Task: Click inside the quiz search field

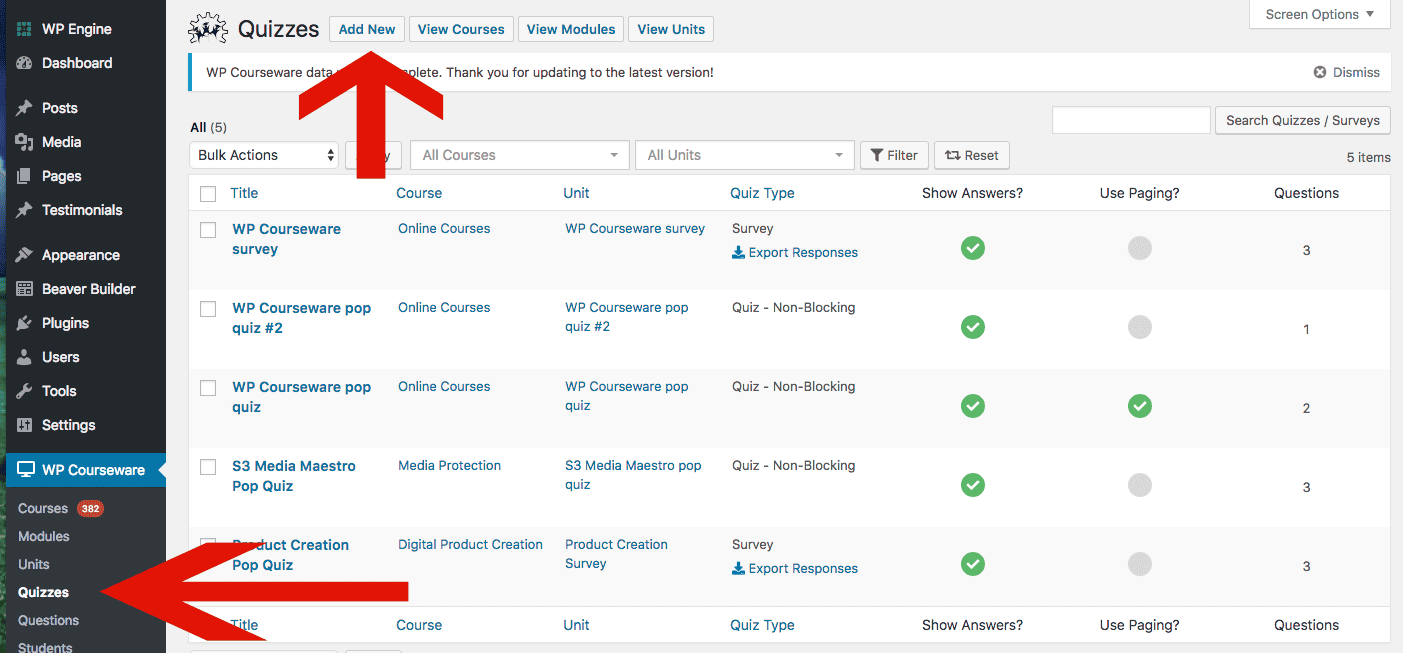Action: pyautogui.click(x=1131, y=120)
